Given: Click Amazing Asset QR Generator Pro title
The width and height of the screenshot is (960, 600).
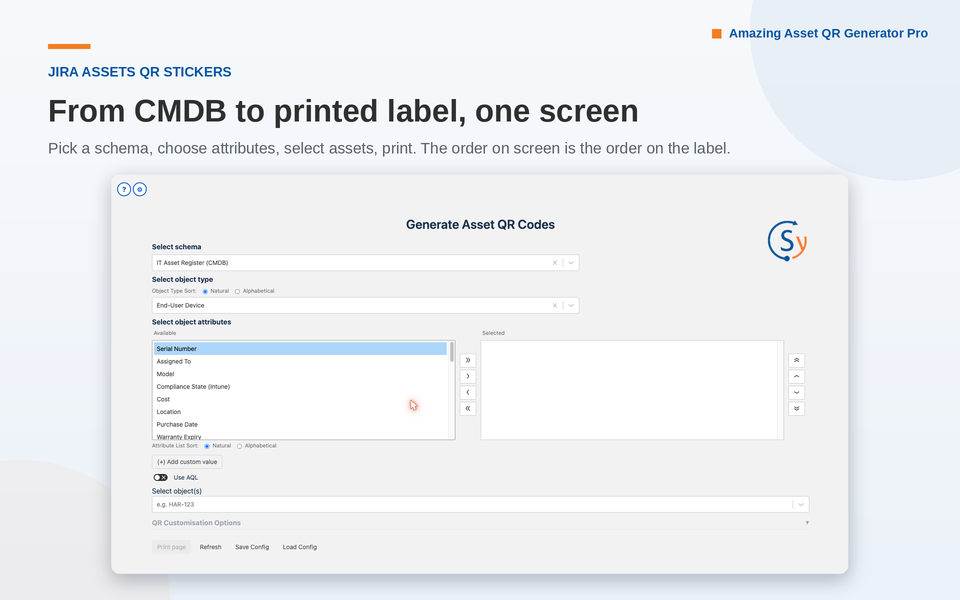Looking at the screenshot, I should point(828,33).
